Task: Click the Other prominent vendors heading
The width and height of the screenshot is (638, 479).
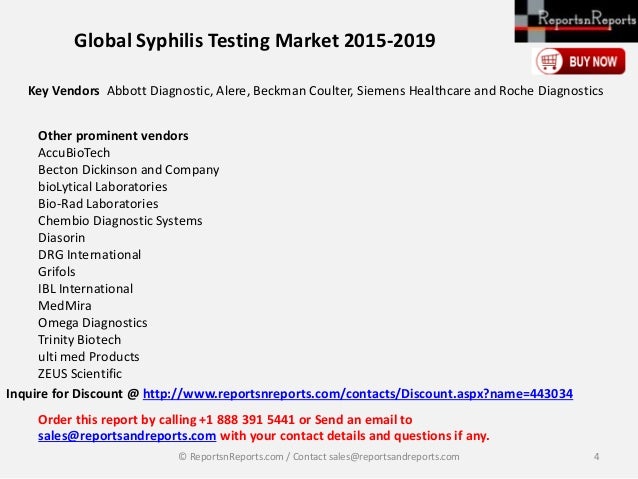Action: [113, 136]
